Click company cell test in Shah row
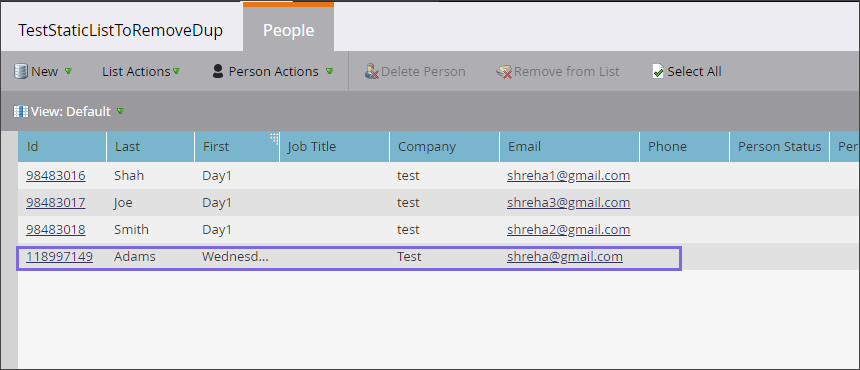 [408, 176]
